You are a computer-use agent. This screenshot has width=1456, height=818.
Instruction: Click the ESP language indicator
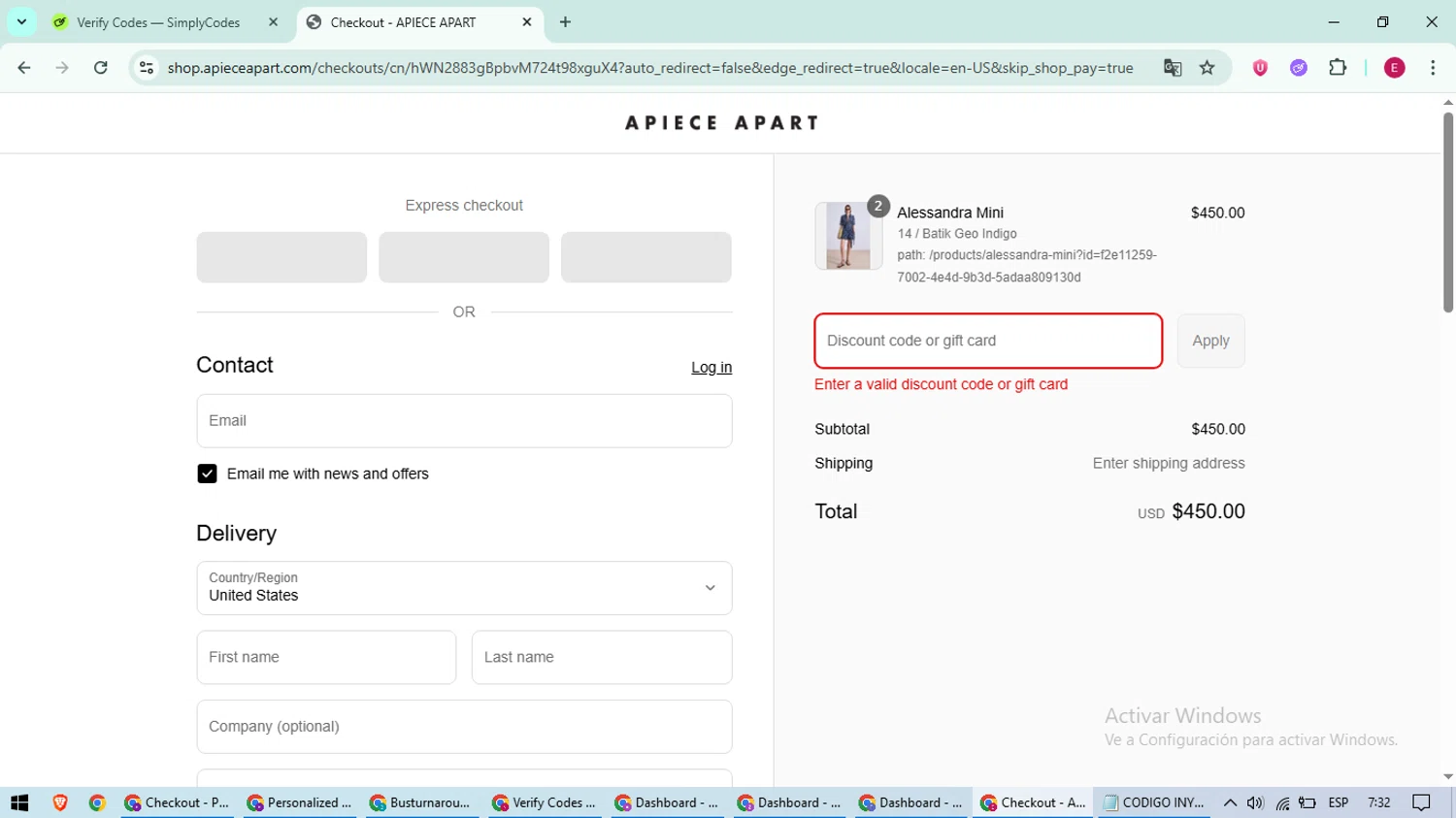1339,802
